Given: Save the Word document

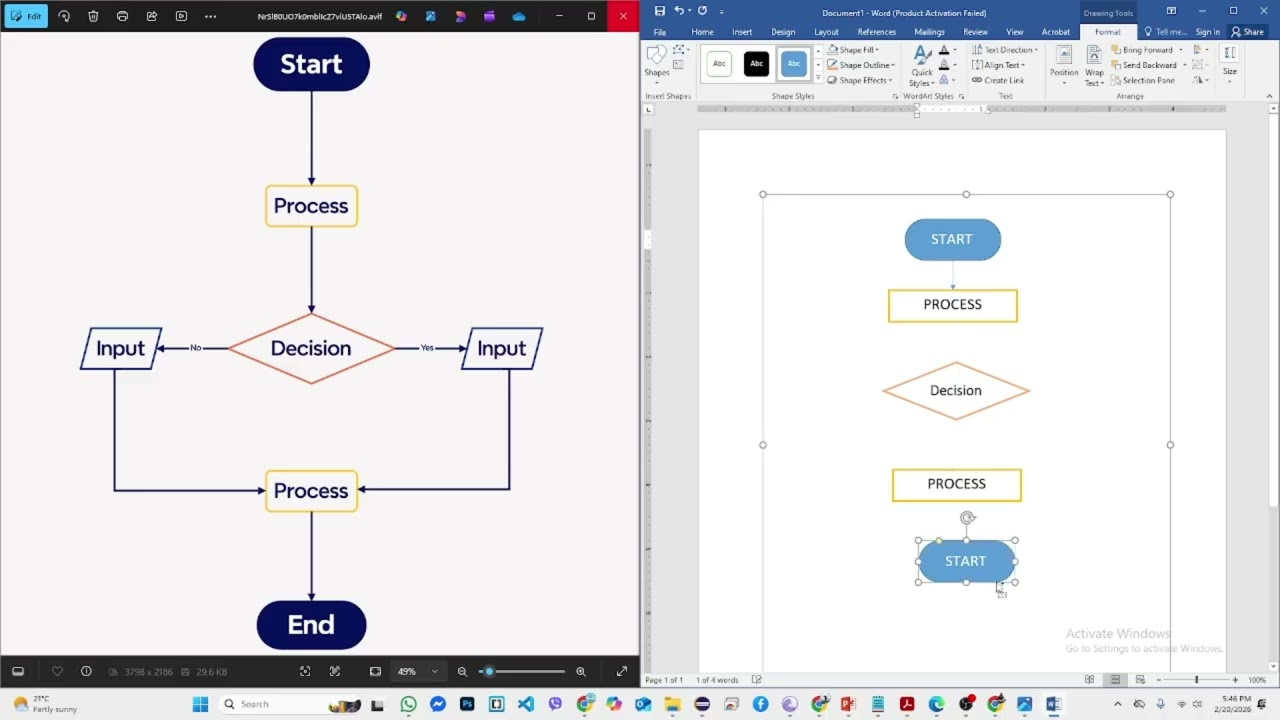Looking at the screenshot, I should click(x=660, y=11).
